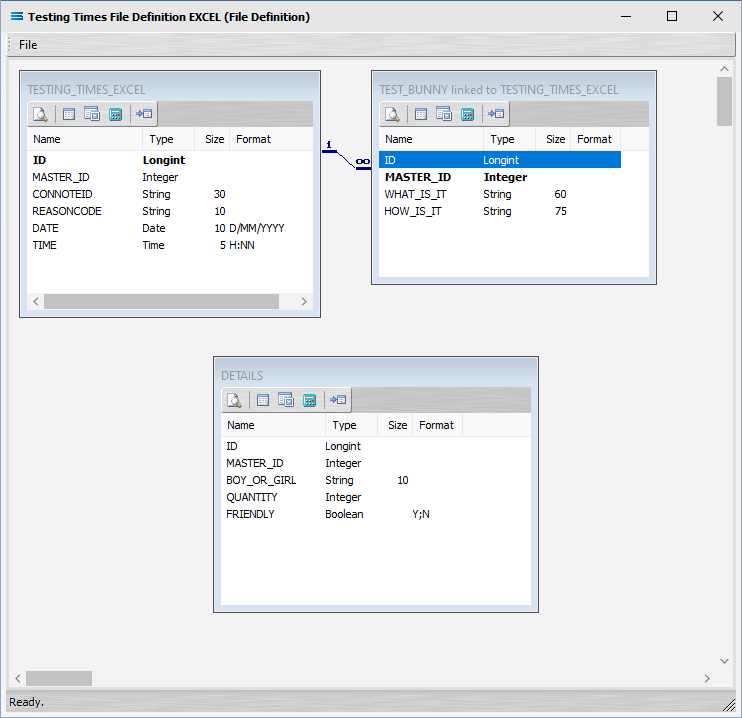Click the window system menu icon in title bar
The height and width of the screenshot is (718, 742).
[x=17, y=17]
